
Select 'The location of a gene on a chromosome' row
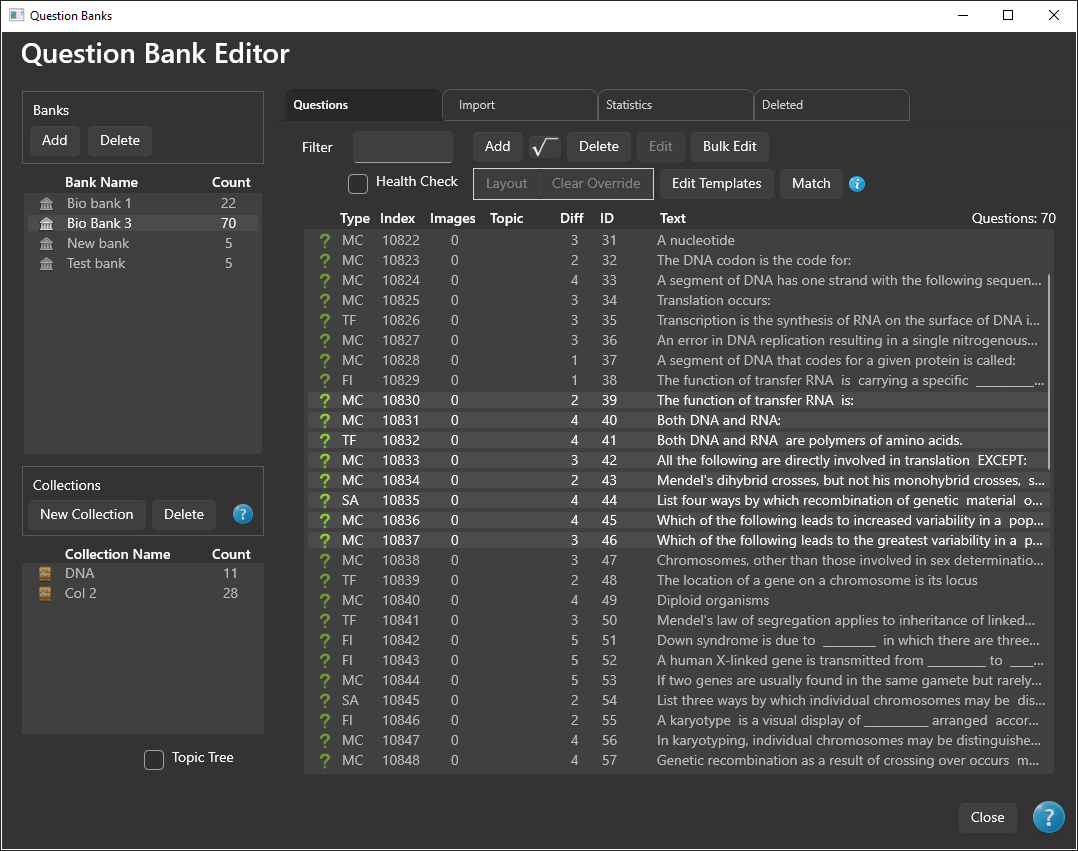point(678,580)
